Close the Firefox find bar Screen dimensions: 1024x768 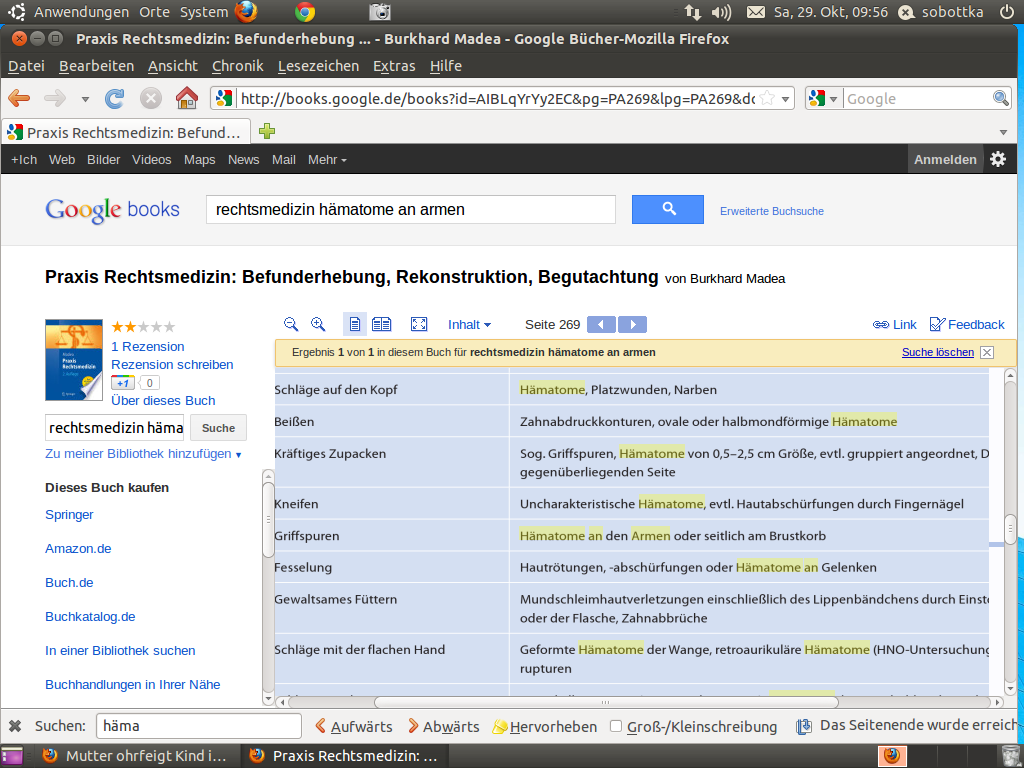tap(15, 726)
